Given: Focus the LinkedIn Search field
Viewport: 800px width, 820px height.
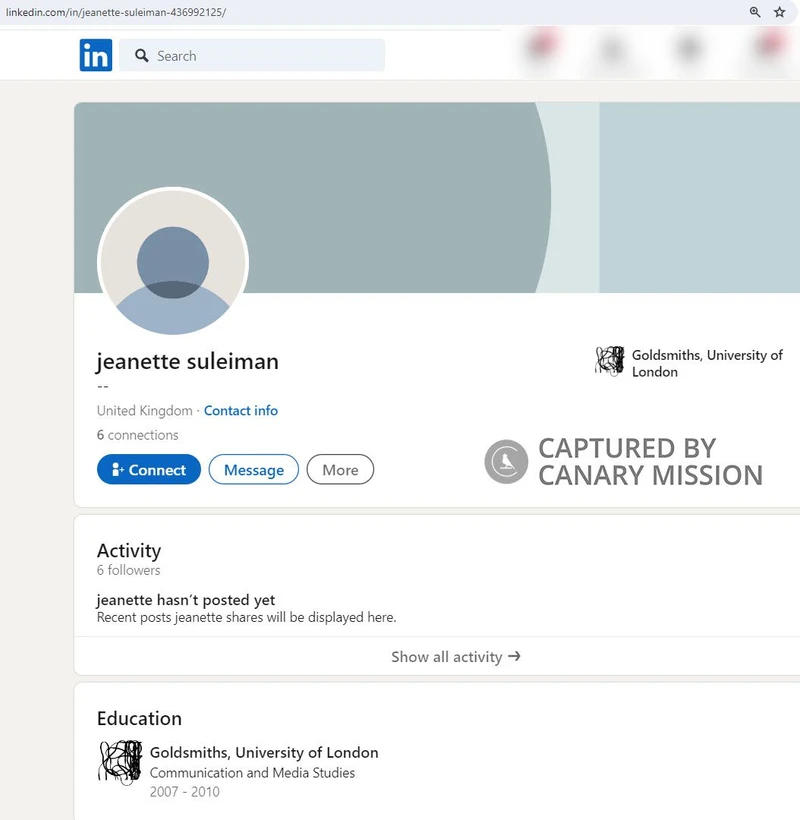Looking at the screenshot, I should [252, 55].
